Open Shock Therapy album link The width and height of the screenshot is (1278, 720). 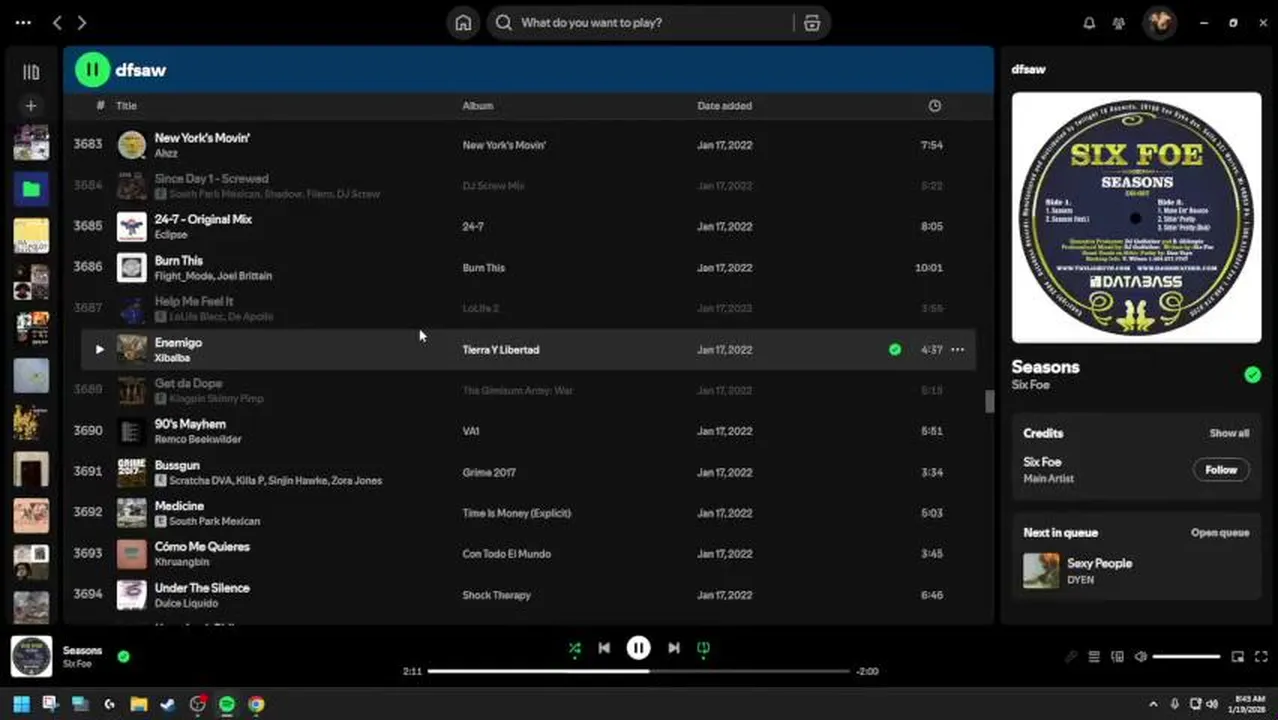[496, 595]
